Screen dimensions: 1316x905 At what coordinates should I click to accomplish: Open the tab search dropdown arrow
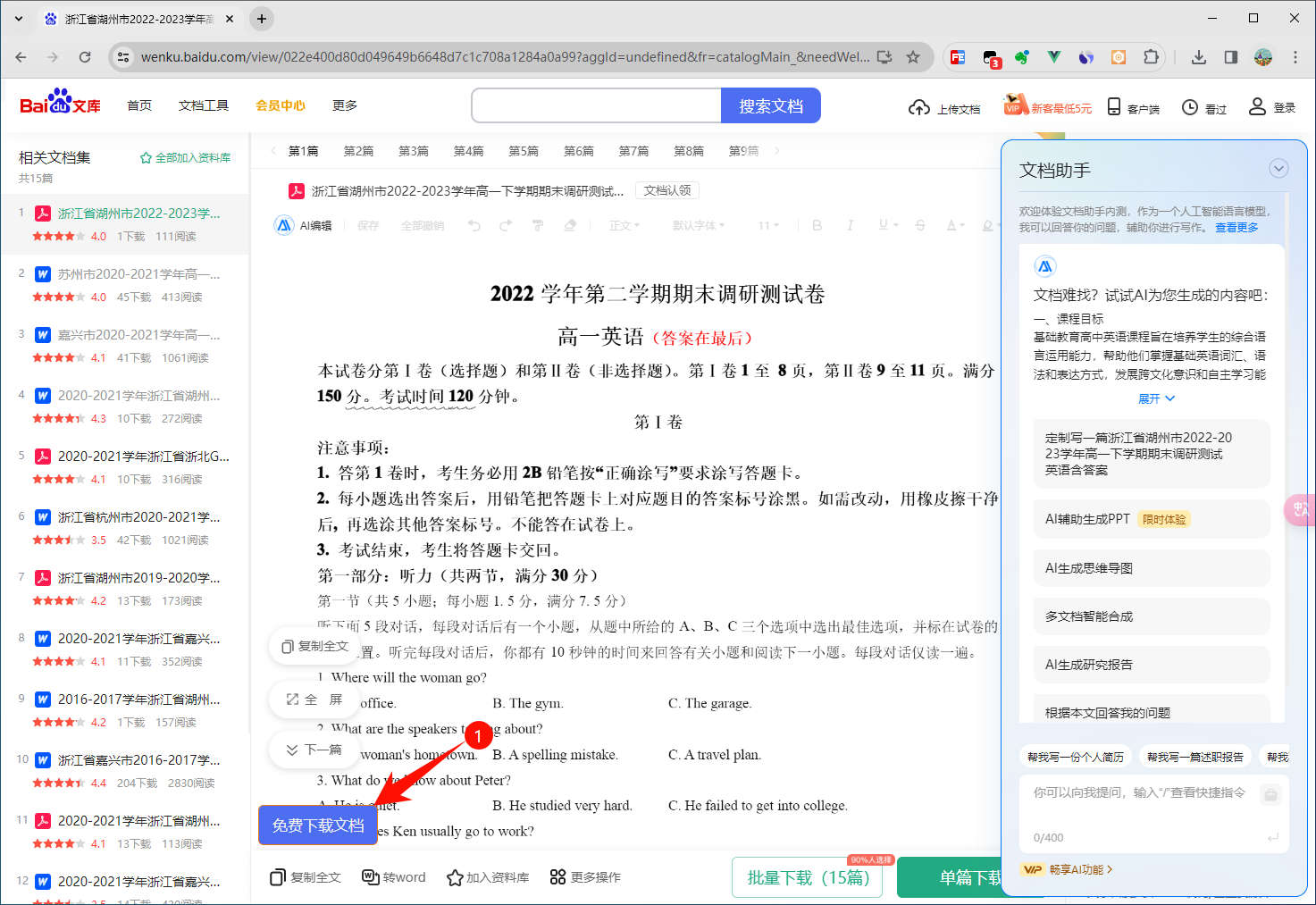click(x=18, y=18)
